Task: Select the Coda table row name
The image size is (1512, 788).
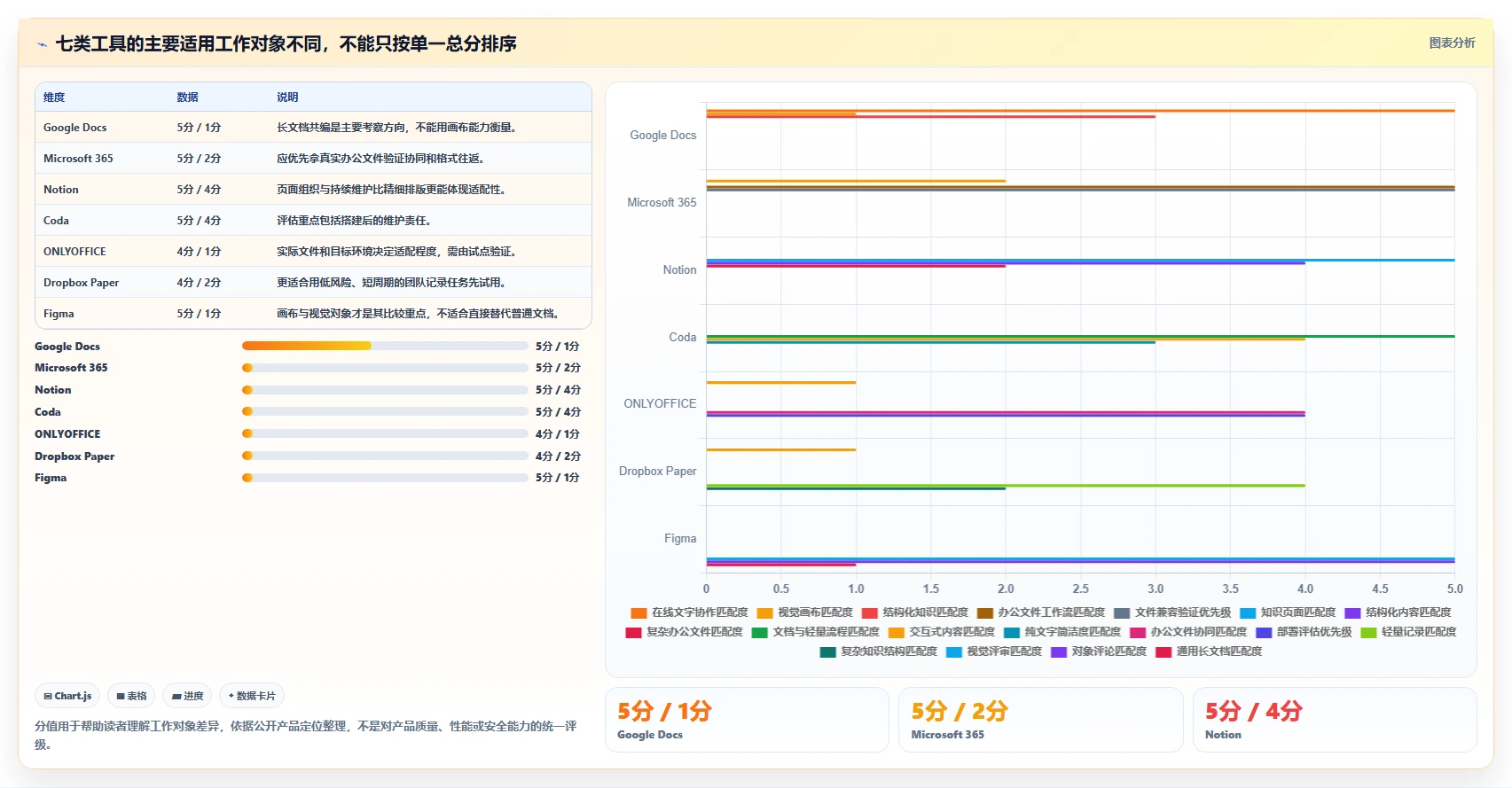Action: coord(56,221)
